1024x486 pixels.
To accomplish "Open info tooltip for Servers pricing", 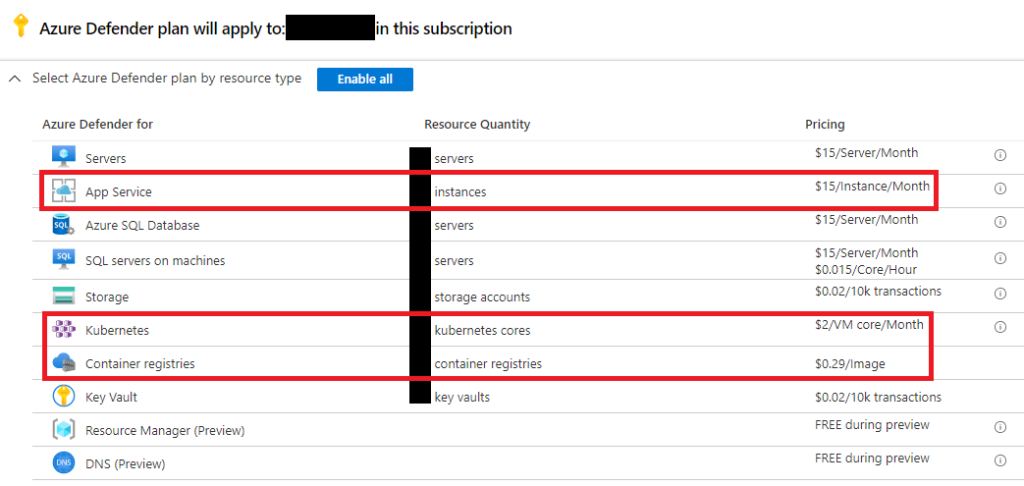I will click(999, 155).
